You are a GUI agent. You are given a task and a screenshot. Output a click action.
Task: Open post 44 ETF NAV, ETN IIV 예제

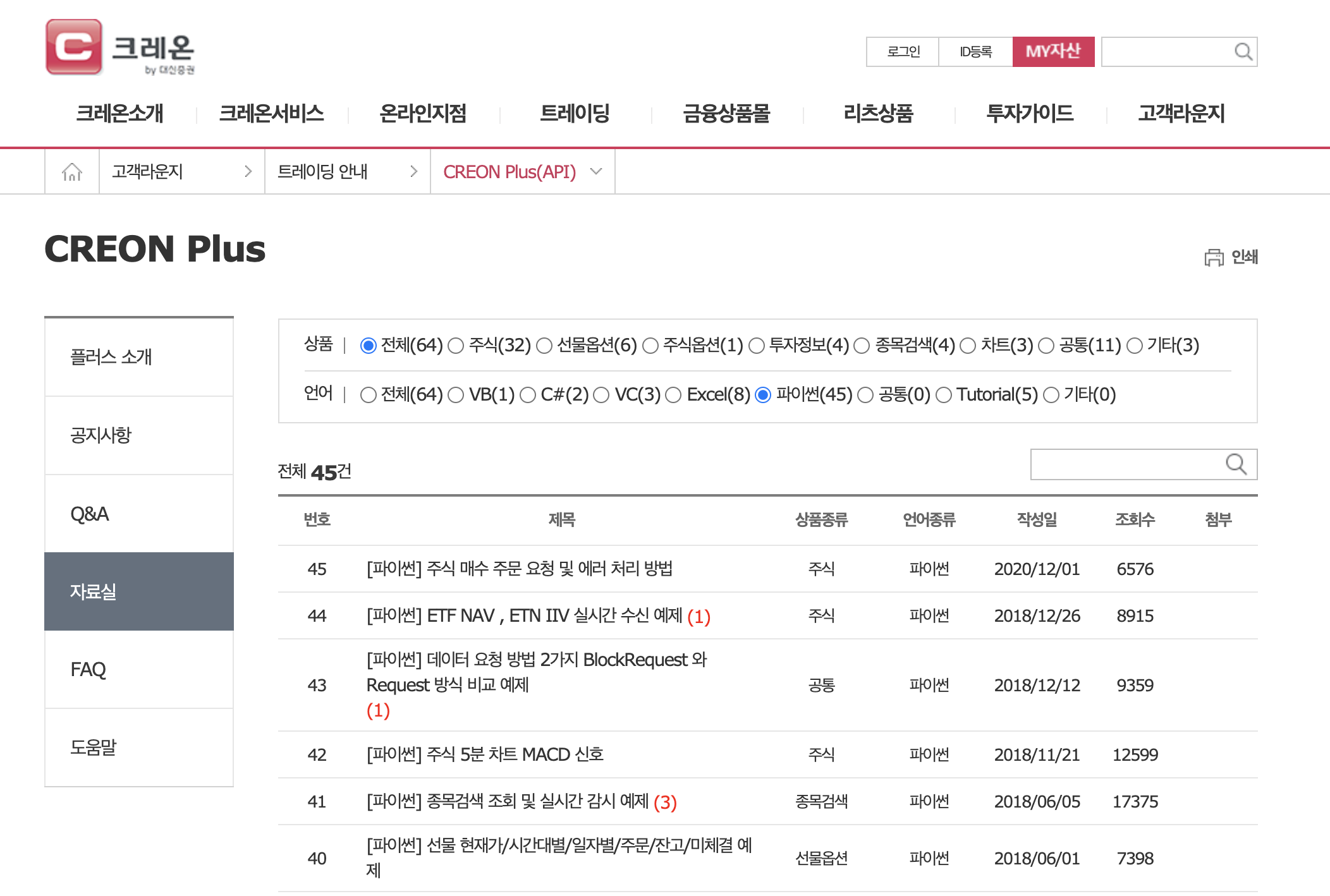coord(524,615)
